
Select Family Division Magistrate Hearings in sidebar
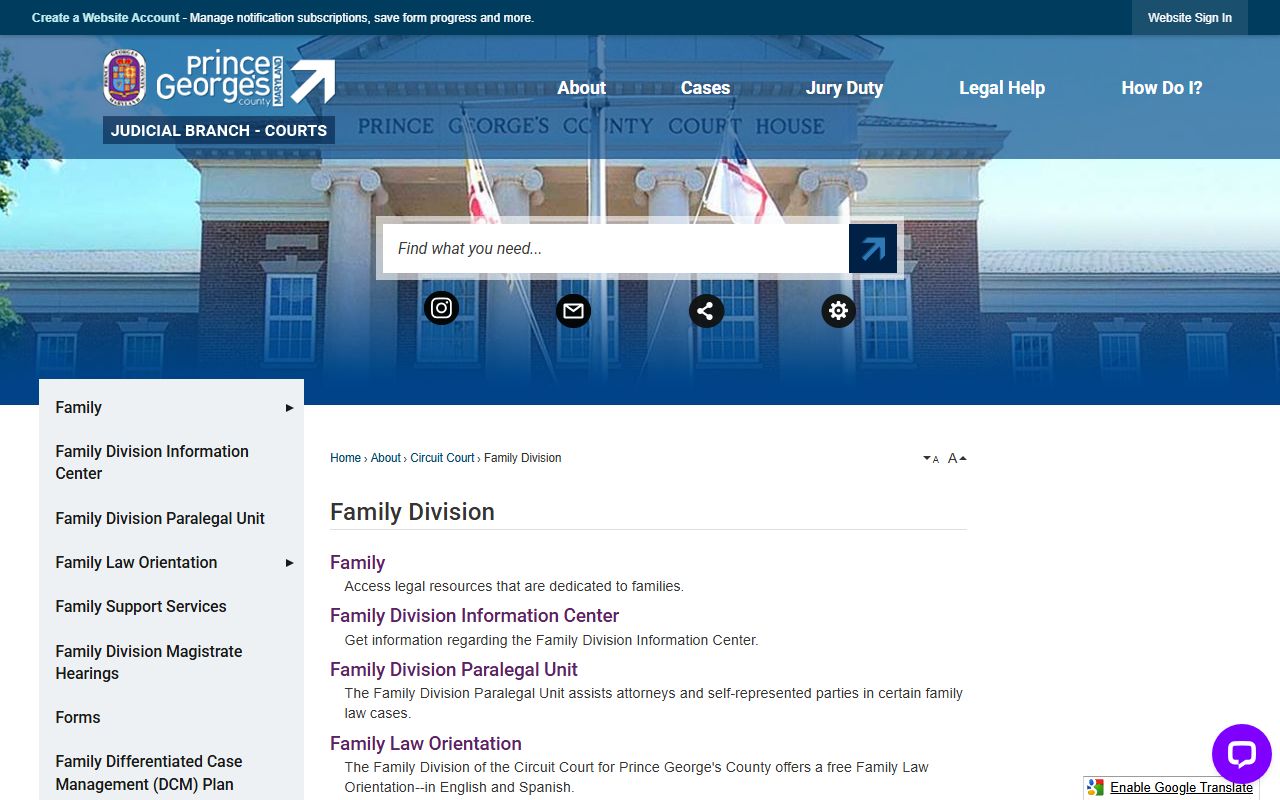pos(171,663)
